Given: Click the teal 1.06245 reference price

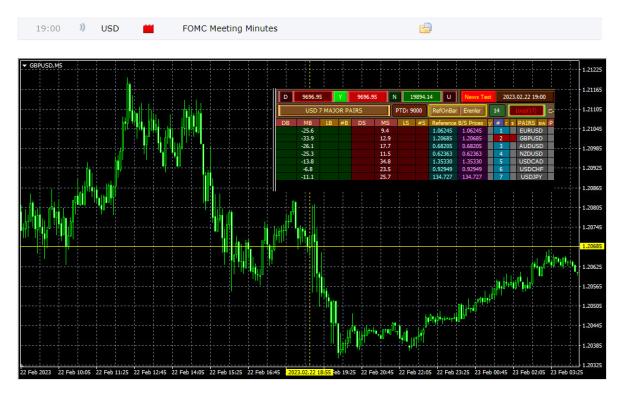Looking at the screenshot, I should pos(442,131).
